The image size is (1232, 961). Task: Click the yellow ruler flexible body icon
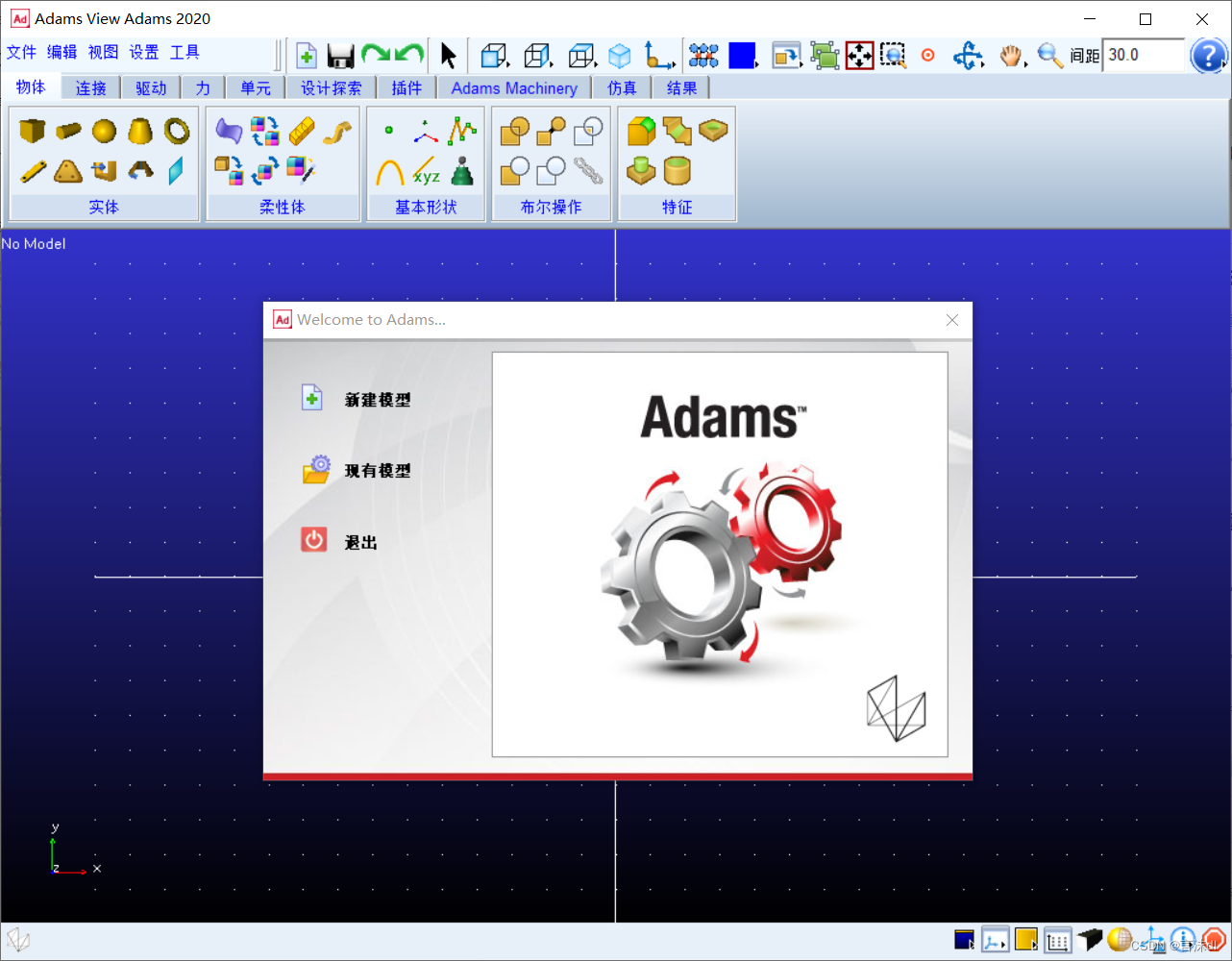pyautogui.click(x=301, y=131)
